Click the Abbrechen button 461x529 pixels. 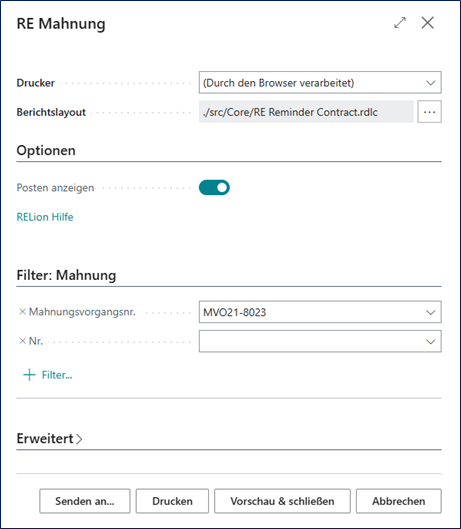pyautogui.click(x=399, y=501)
